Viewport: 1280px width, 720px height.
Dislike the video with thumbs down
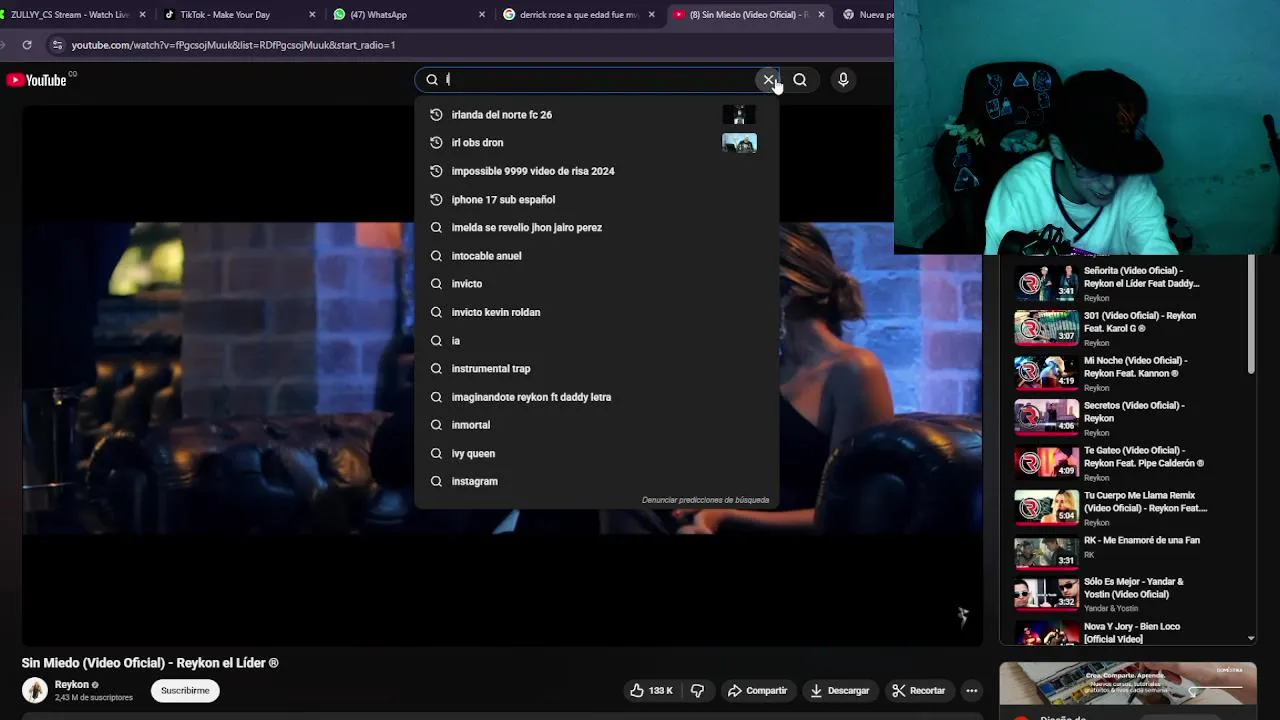point(698,691)
